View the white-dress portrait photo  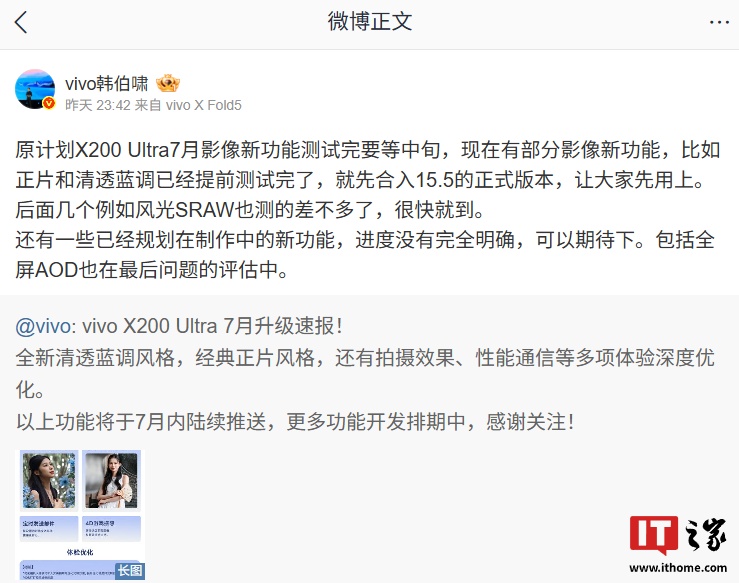coord(112,480)
